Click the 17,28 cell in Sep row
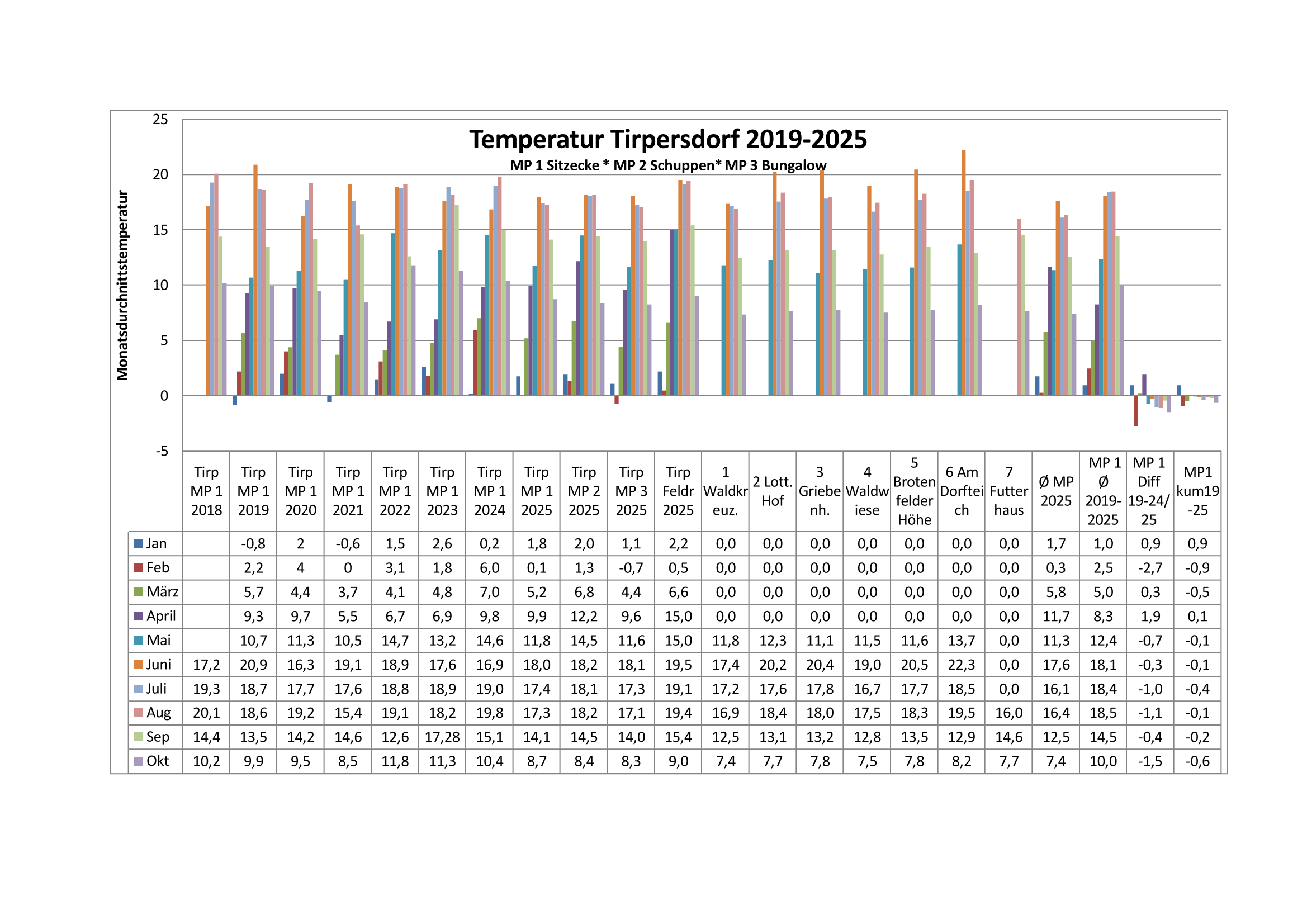Image resolution: width=1307 pixels, height=924 pixels. click(x=442, y=737)
